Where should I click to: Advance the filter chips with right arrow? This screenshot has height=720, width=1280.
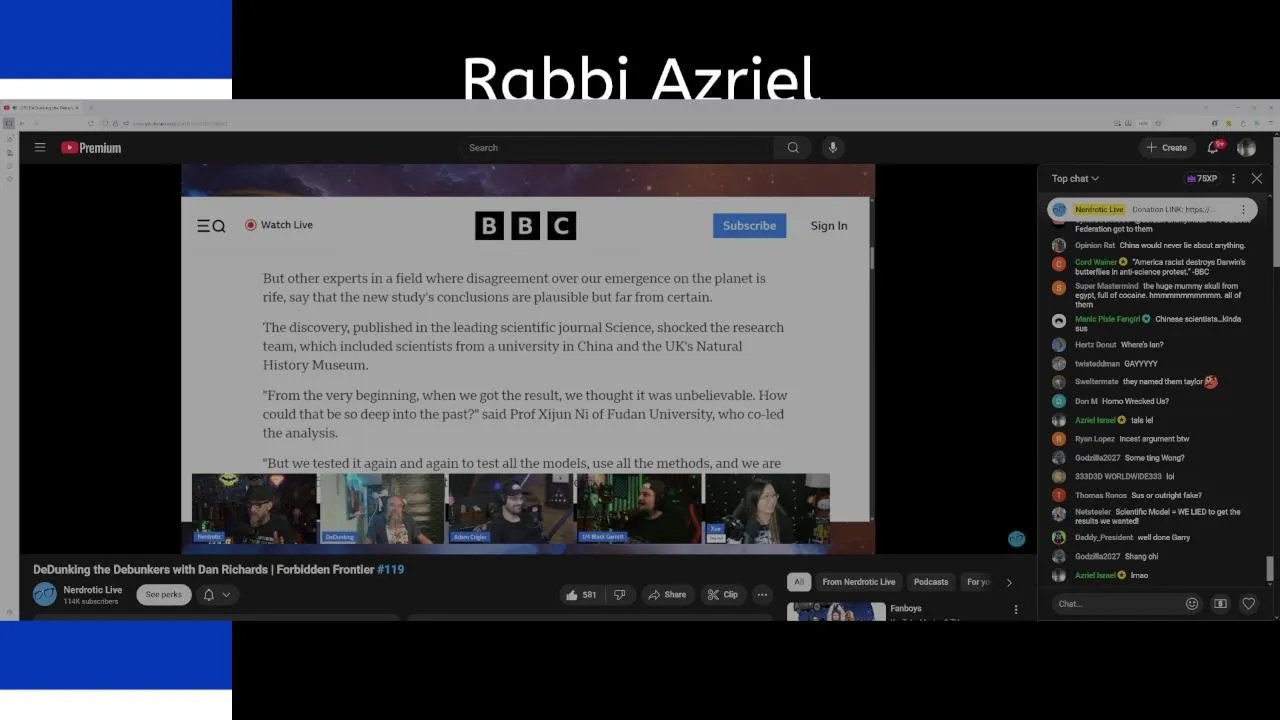point(1009,582)
